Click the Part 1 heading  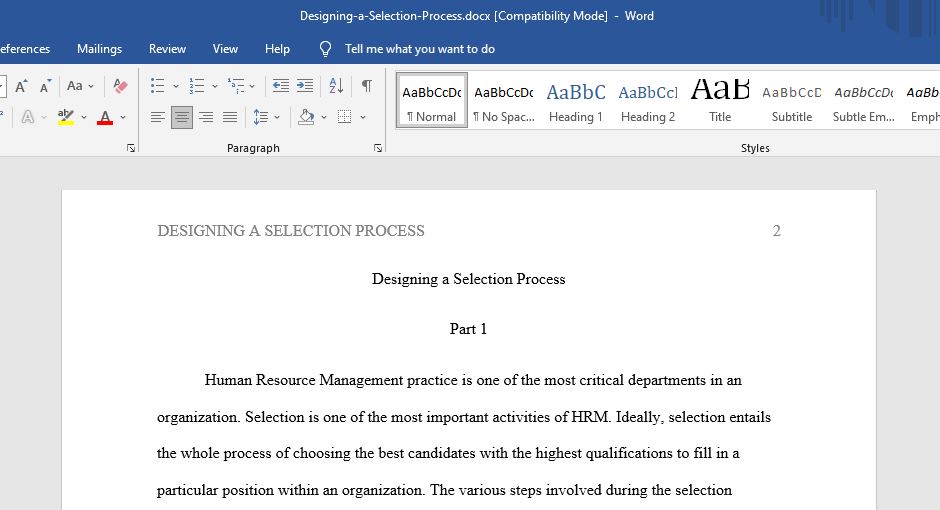(468, 329)
